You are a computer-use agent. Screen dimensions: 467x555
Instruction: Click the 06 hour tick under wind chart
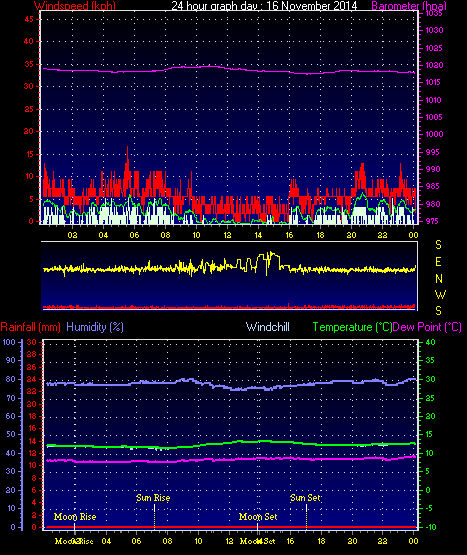pyautogui.click(x=134, y=235)
